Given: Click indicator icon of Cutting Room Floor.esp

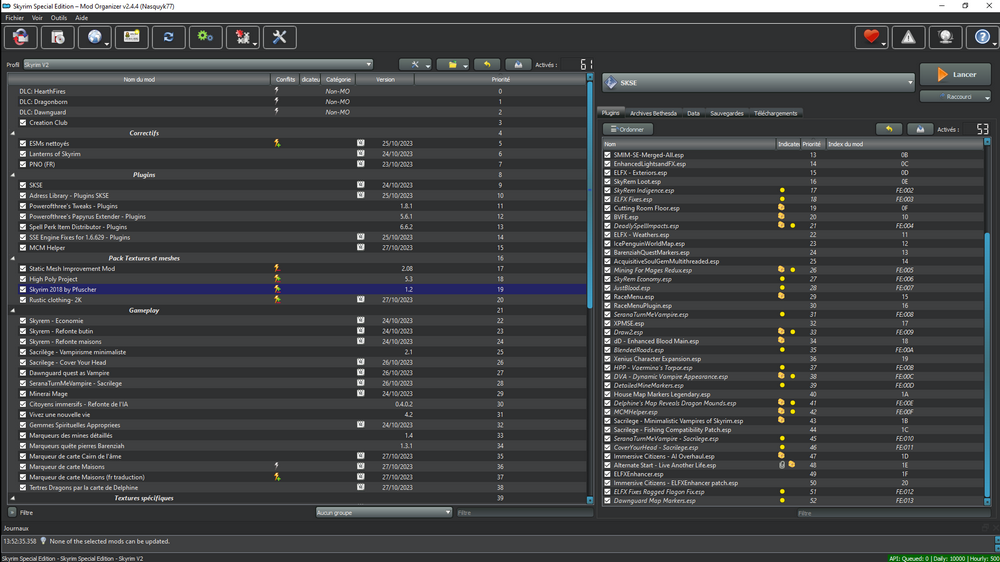Looking at the screenshot, I should click(781, 208).
